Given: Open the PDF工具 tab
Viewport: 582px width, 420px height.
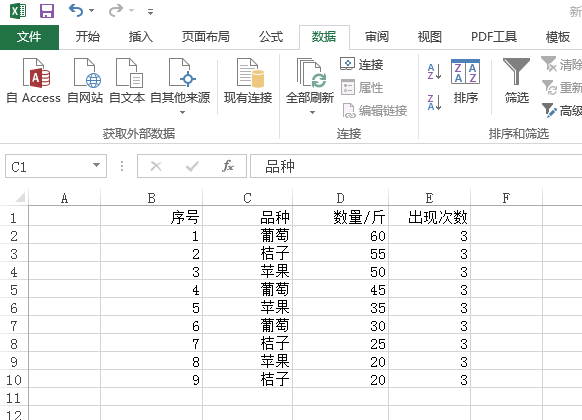Looking at the screenshot, I should 494,37.
